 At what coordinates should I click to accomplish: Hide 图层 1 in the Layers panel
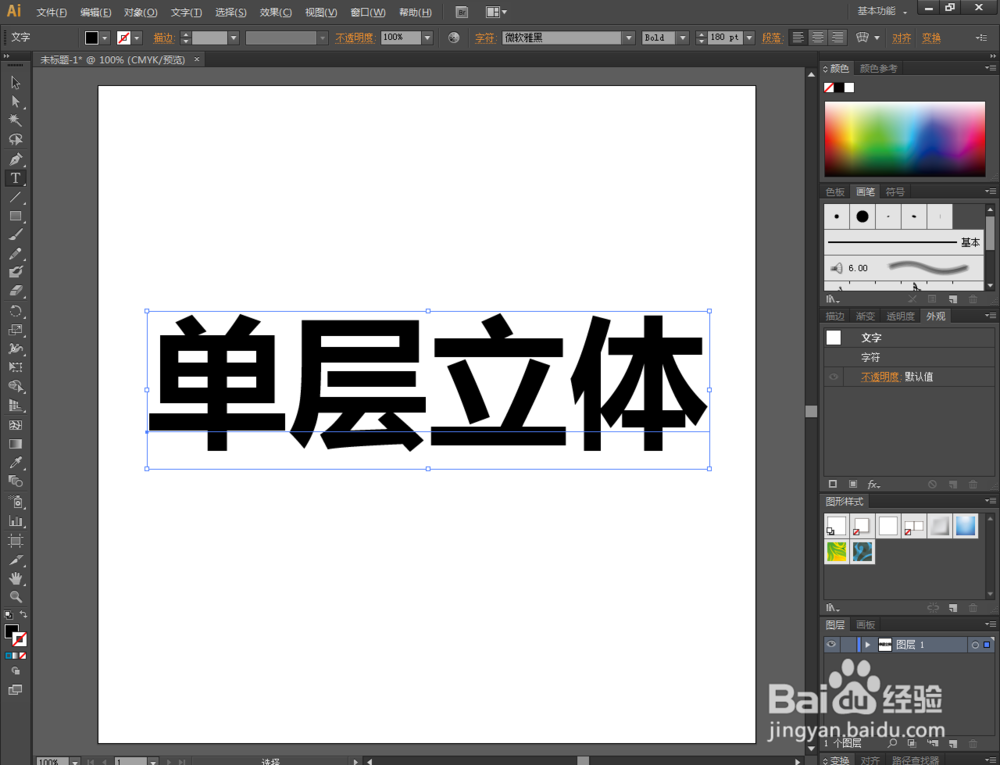pyautogui.click(x=831, y=644)
